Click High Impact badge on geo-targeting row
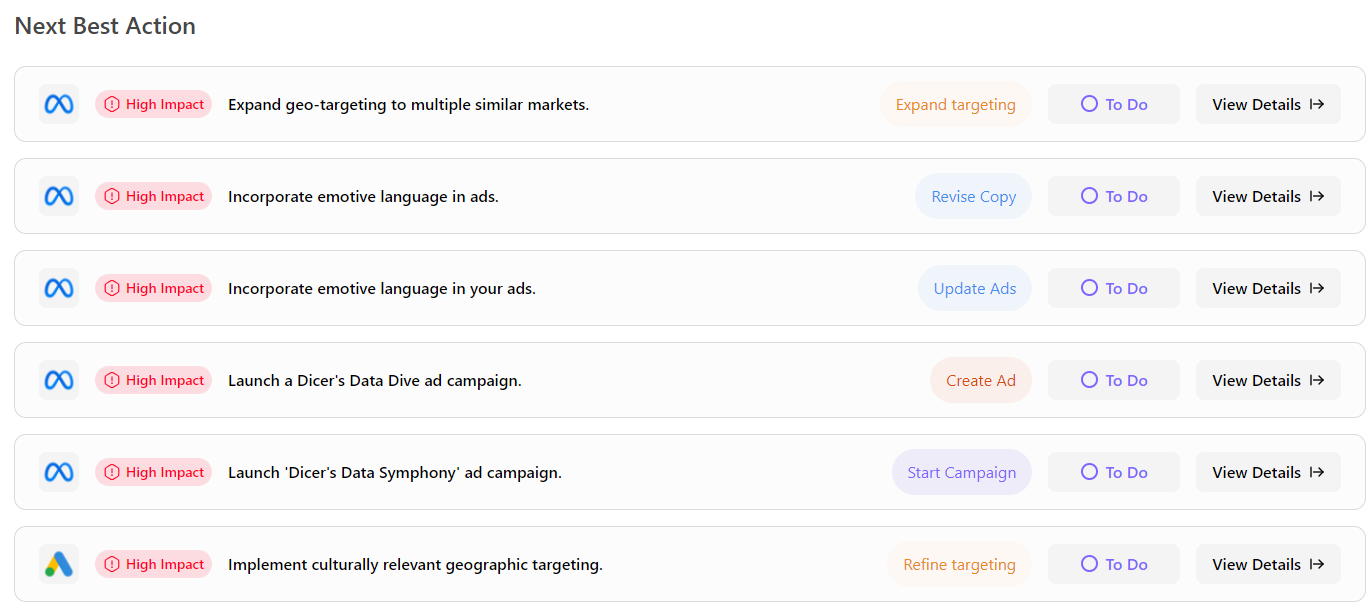 154,104
